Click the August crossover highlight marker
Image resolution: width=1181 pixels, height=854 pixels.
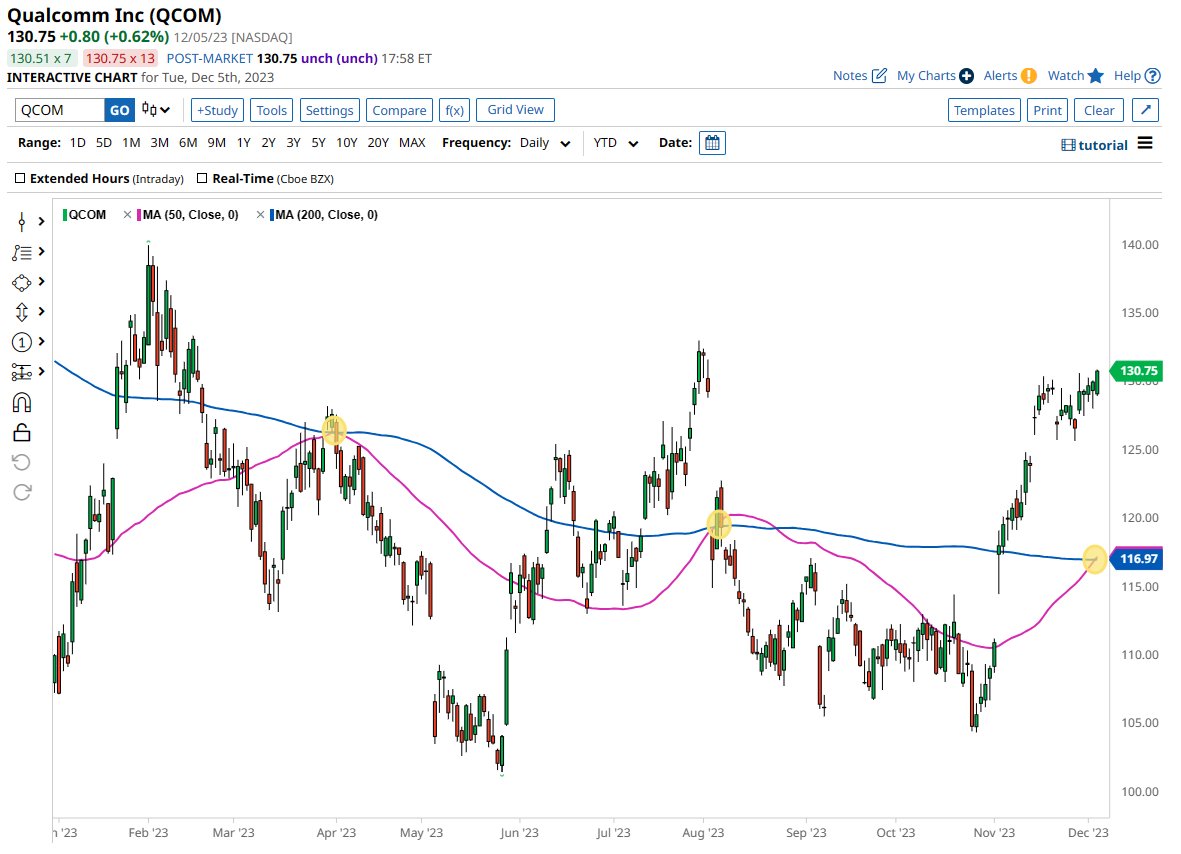(719, 523)
